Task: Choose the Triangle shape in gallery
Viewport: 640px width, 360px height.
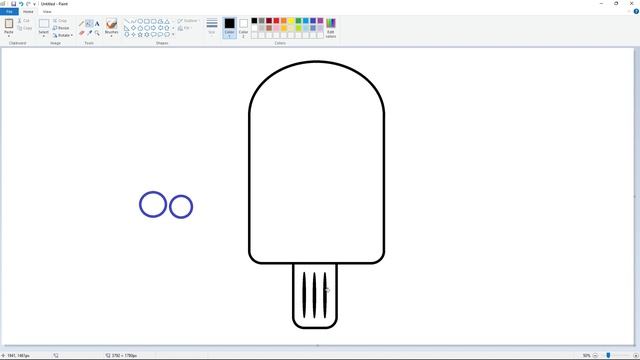Action: pyautogui.click(x=167, y=21)
